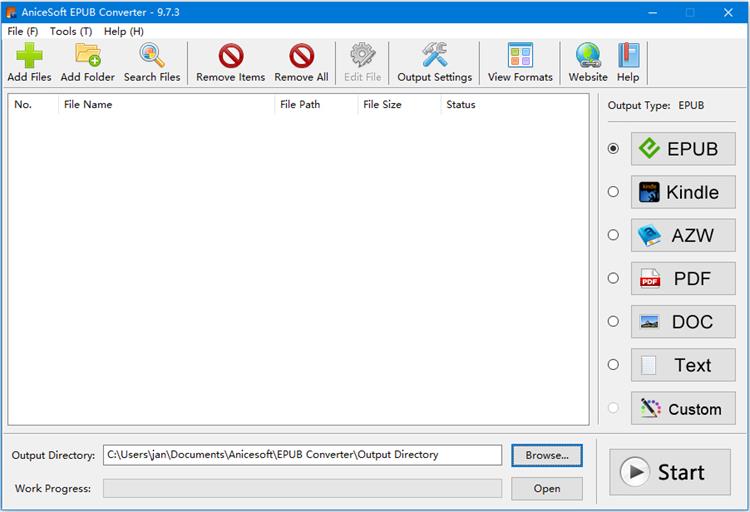Sort by File Path column header
Image resolution: width=750 pixels, height=512 pixels.
click(x=316, y=104)
